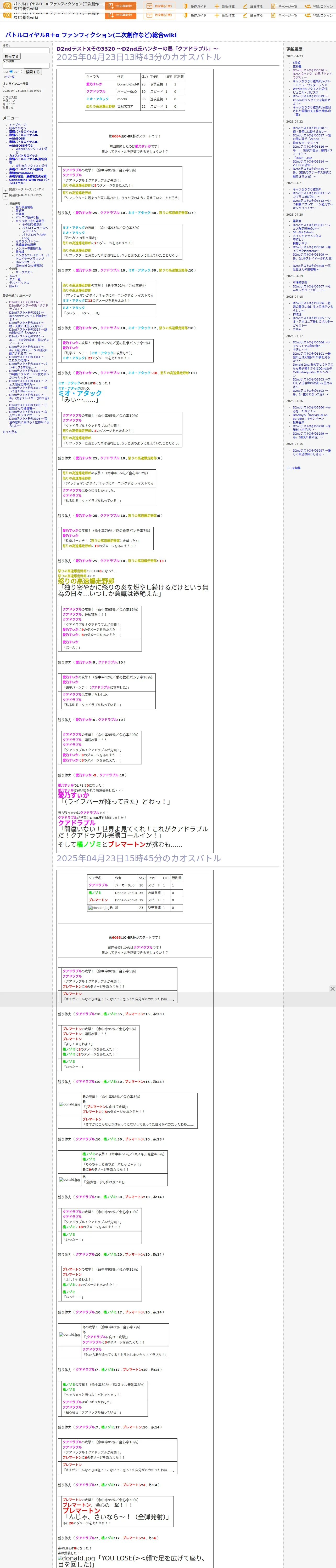This screenshot has height=1568, width=336.
Task: Open タグ一覧 in left menu
Action: (15, 279)
